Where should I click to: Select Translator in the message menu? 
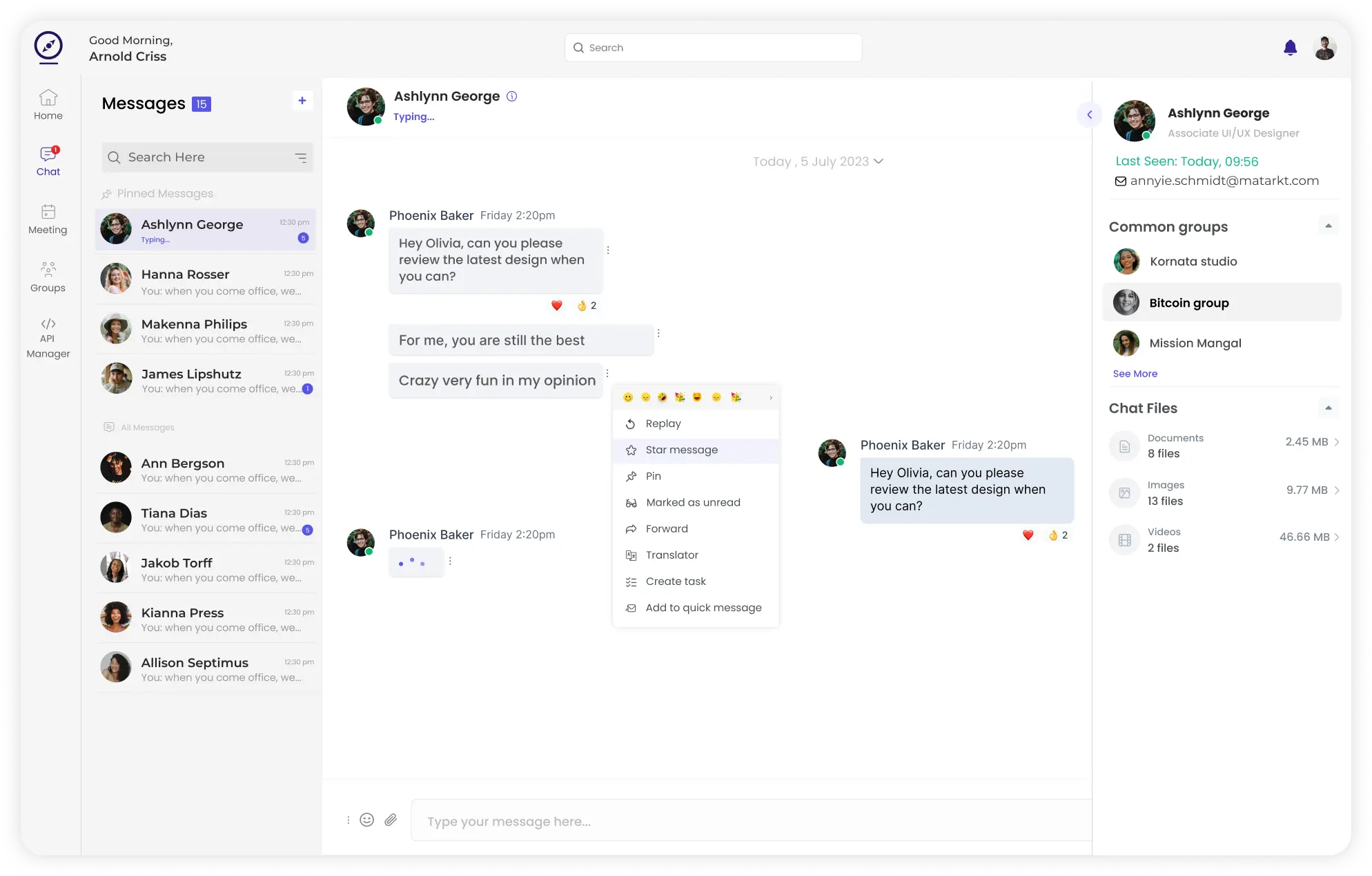[672, 555]
